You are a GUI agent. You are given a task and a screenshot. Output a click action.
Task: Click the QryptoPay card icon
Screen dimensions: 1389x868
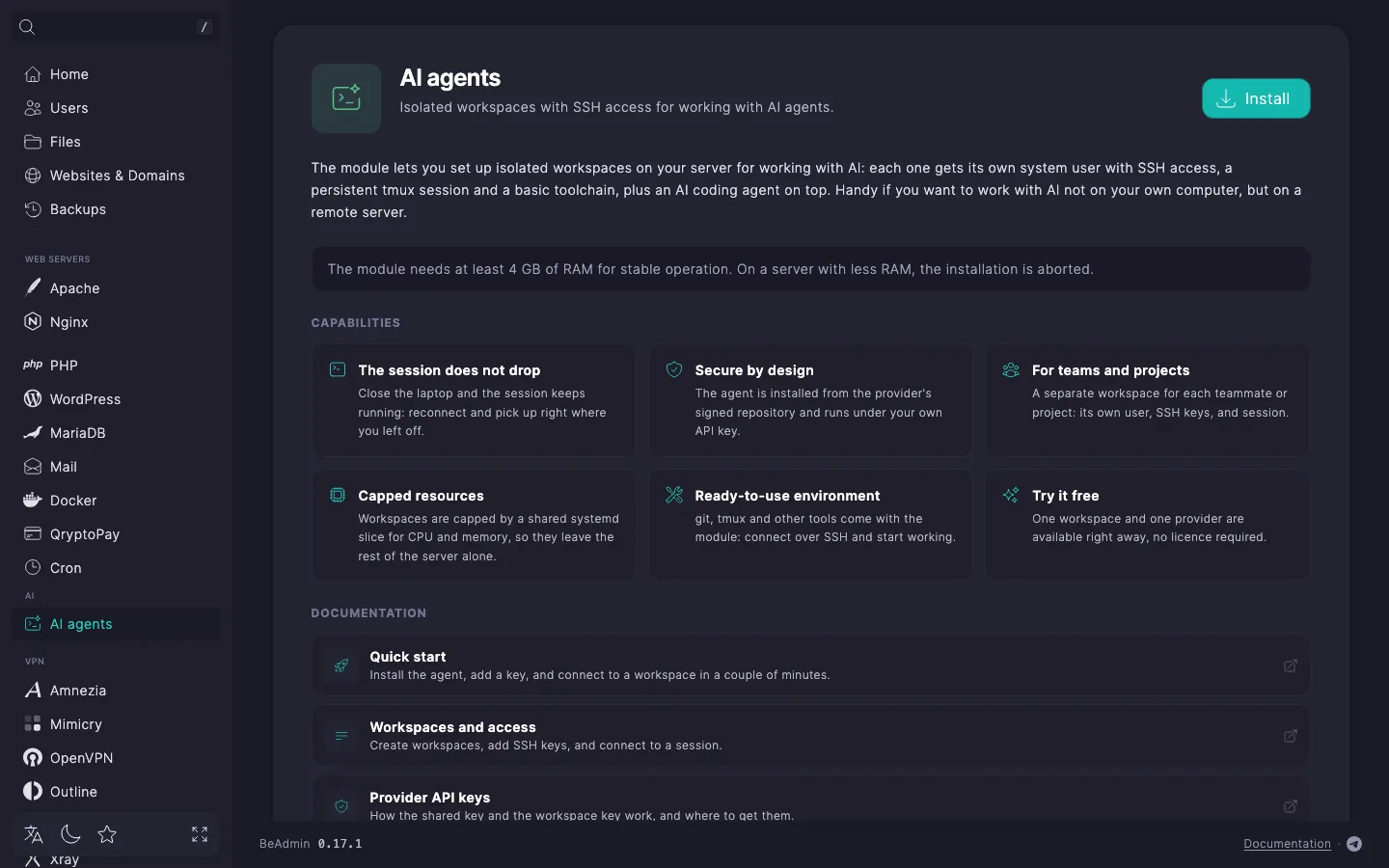33,533
